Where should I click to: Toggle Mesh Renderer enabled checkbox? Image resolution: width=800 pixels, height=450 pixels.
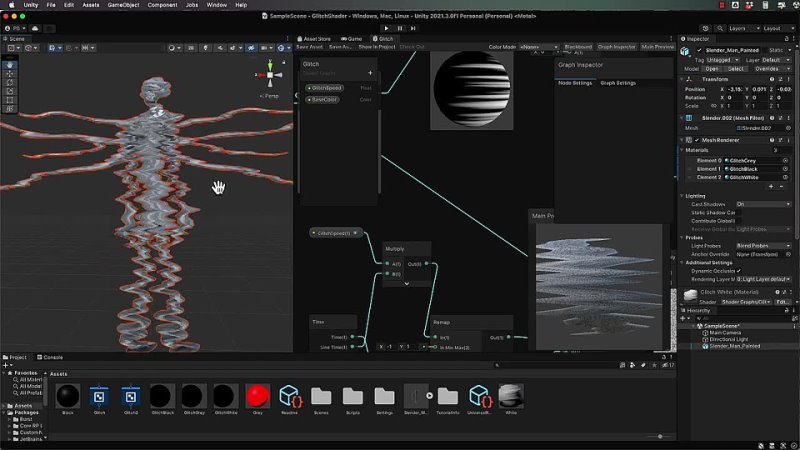[x=697, y=140]
